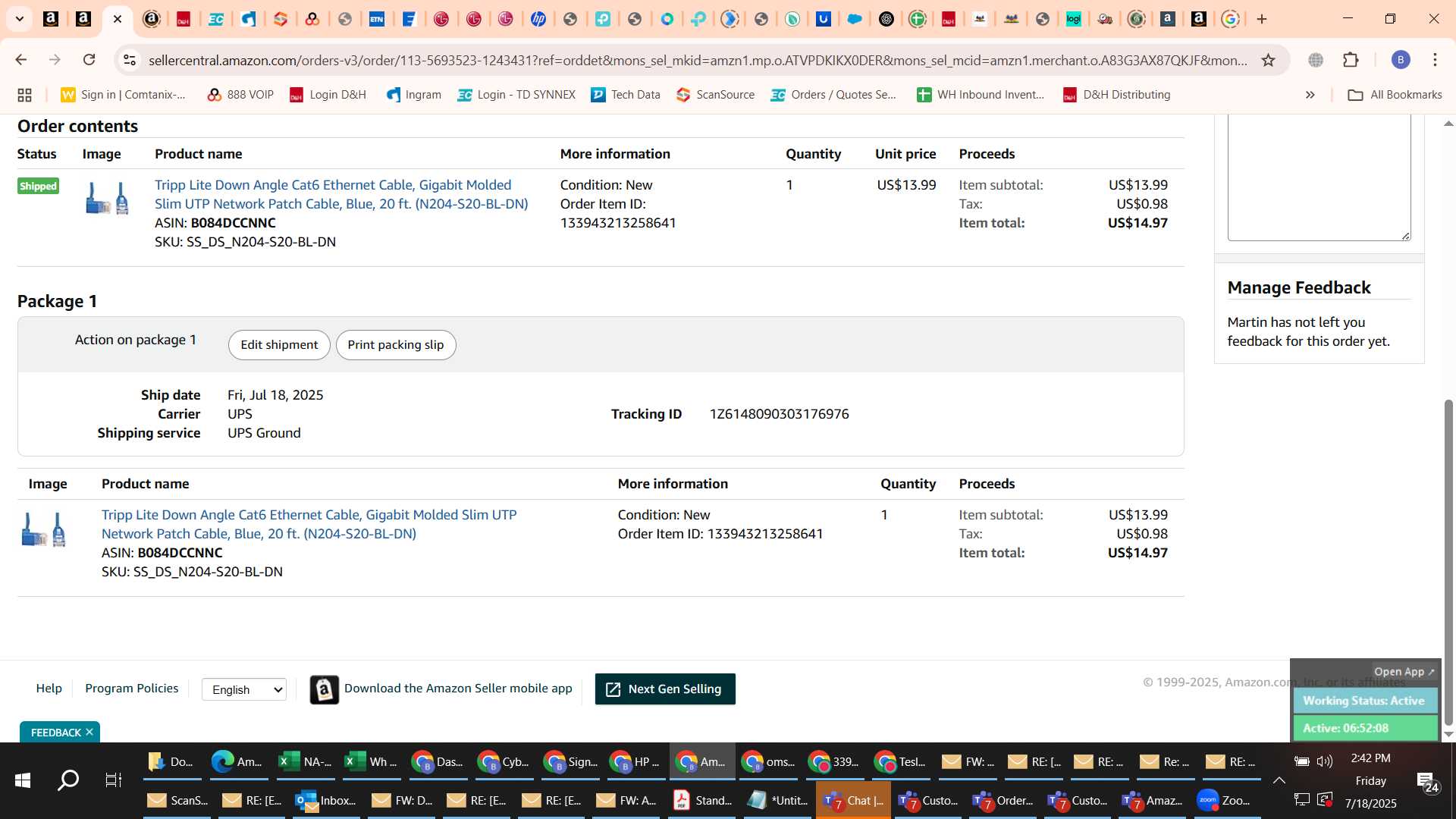Image resolution: width=1456 pixels, height=819 pixels.
Task: Open the *Untit... Notepad taskbar item
Action: point(778,801)
